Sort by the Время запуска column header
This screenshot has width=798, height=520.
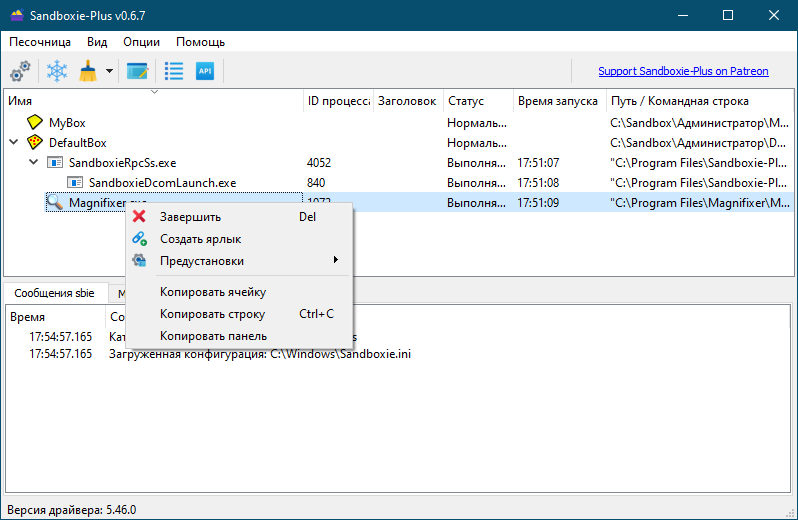coord(560,101)
